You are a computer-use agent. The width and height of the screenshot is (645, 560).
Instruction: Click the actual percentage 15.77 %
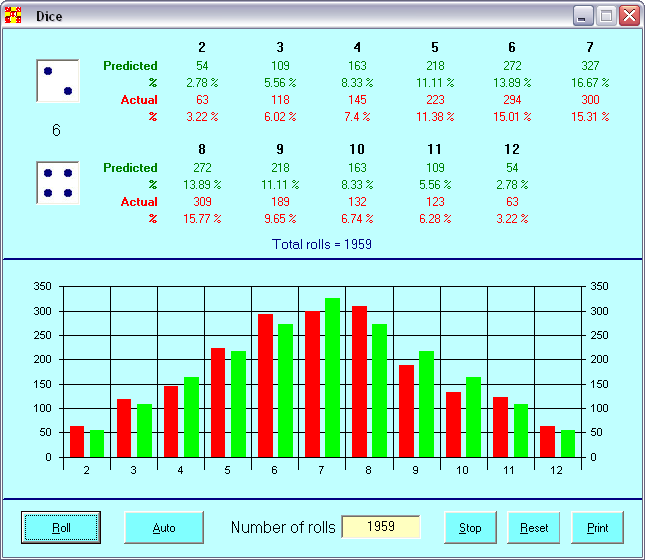pyautogui.click(x=202, y=218)
